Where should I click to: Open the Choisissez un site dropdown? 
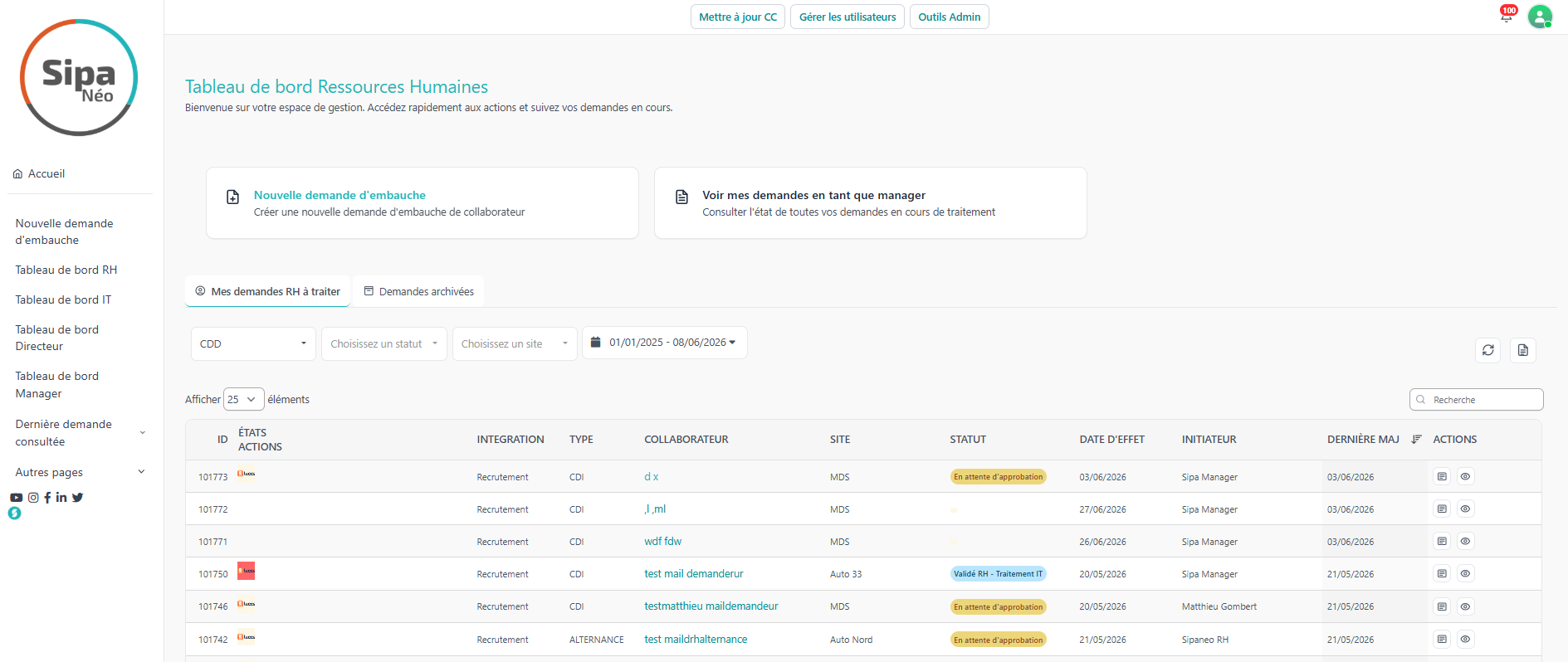pyautogui.click(x=515, y=343)
